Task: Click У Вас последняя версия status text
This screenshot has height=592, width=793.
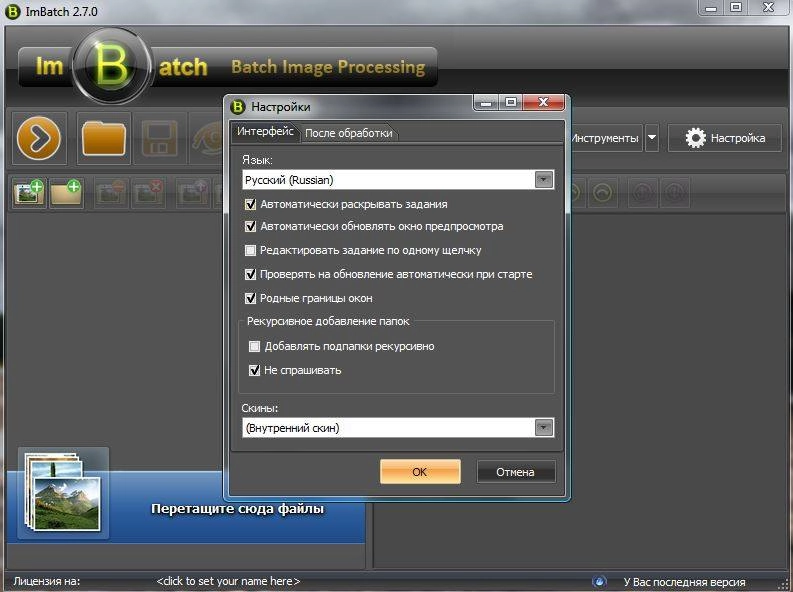Action: (x=684, y=582)
